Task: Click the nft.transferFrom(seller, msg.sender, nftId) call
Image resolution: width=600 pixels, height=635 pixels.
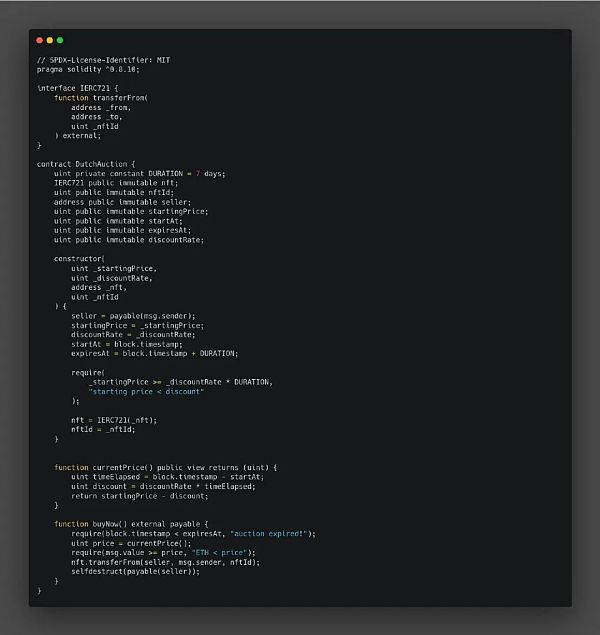Action: tap(165, 562)
